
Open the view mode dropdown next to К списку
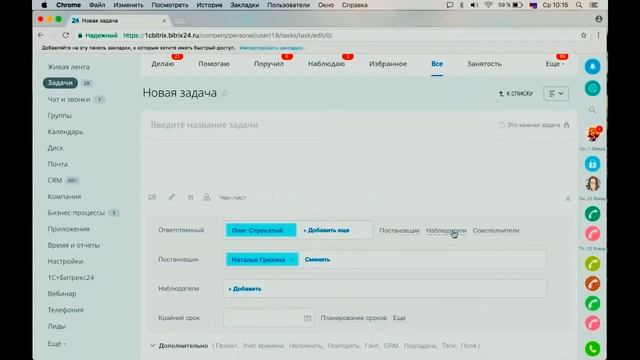556,93
